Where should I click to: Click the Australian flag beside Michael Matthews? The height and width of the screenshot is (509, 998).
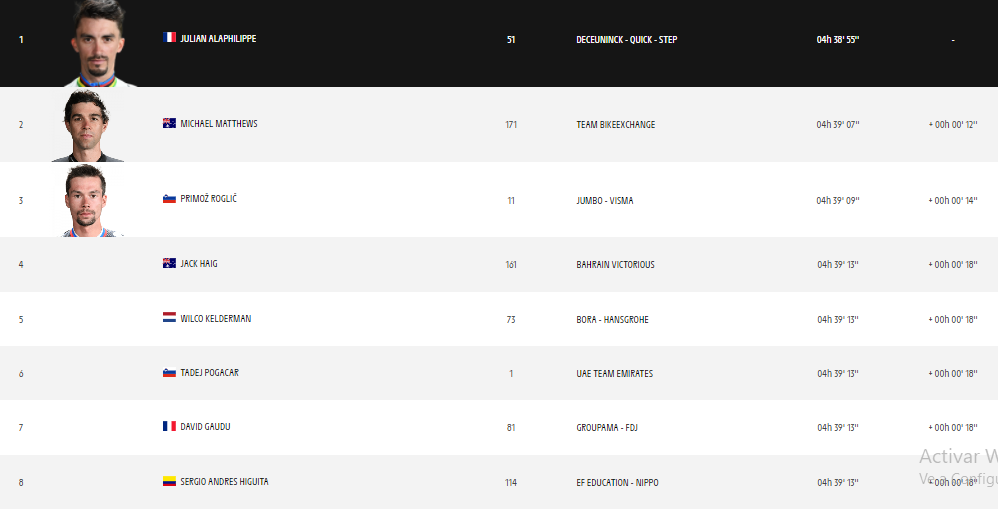tap(169, 123)
